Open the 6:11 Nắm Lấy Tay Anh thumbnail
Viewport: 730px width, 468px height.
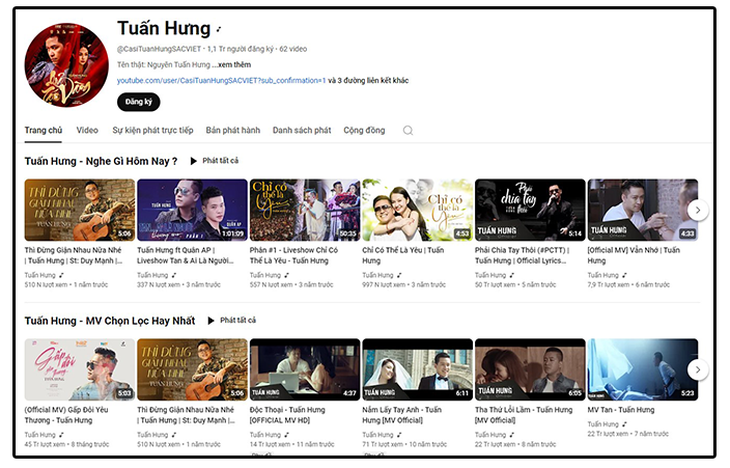[418, 370]
